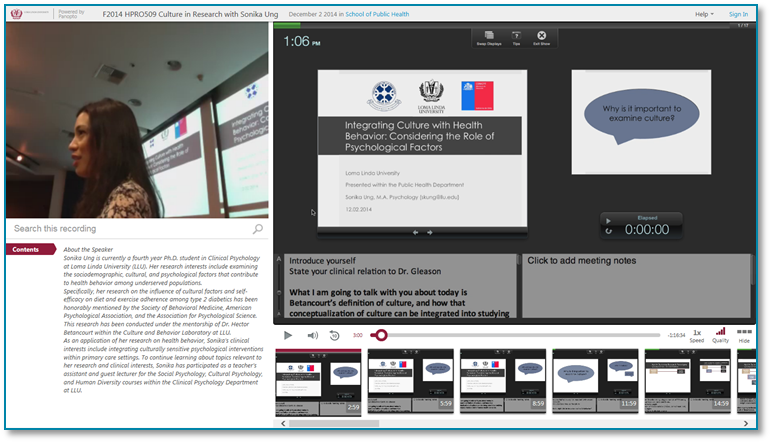Click the previous slide arrow under slide

tap(415, 233)
